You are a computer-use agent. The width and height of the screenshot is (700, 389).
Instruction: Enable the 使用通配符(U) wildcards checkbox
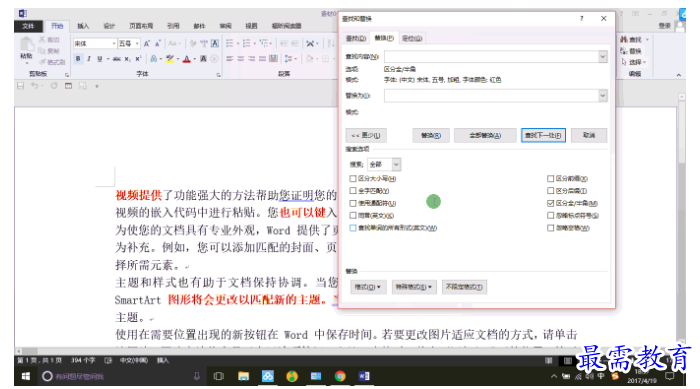click(353, 203)
